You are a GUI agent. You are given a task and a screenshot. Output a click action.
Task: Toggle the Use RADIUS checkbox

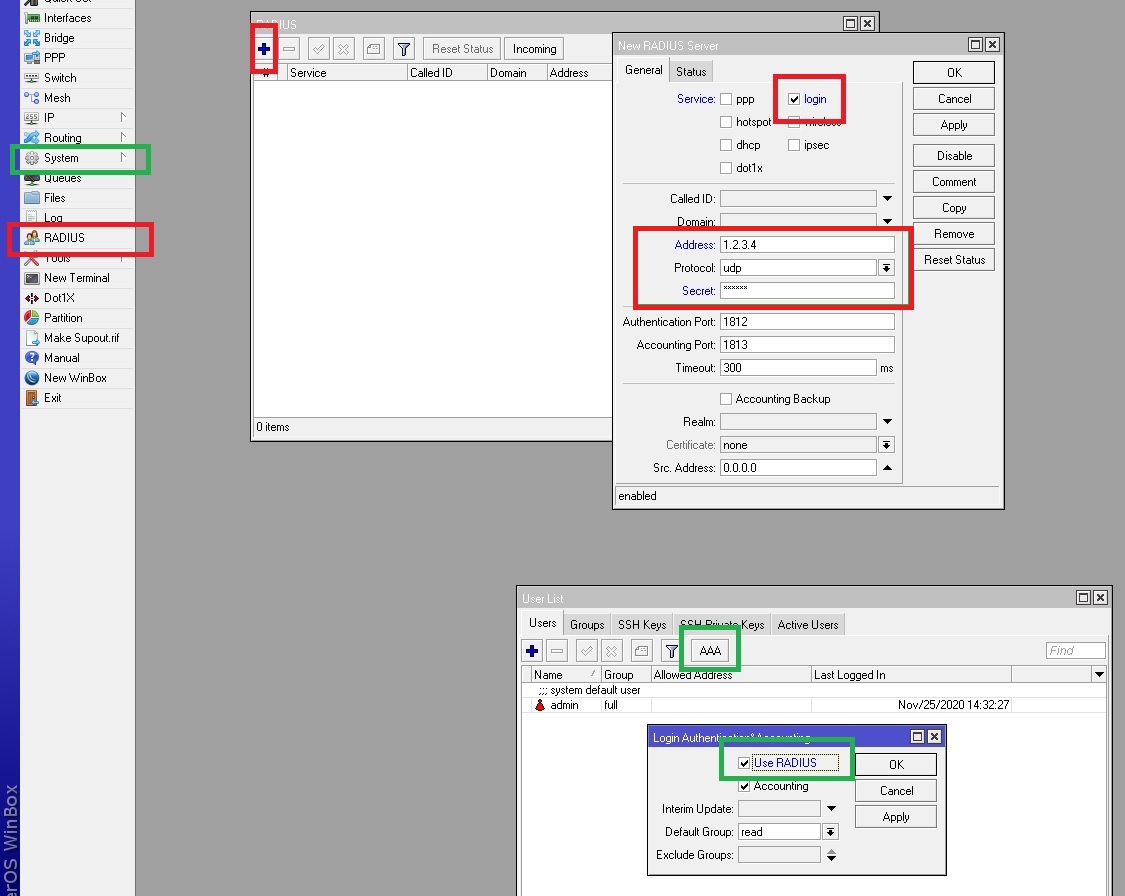click(744, 763)
